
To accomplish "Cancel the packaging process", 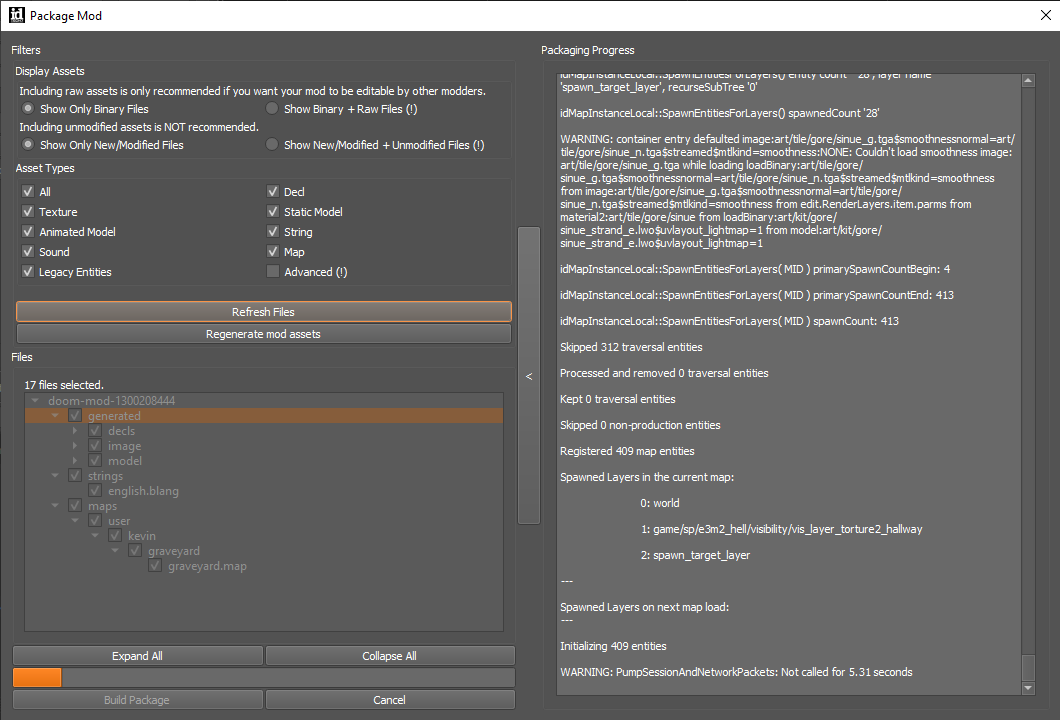I will tap(390, 700).
